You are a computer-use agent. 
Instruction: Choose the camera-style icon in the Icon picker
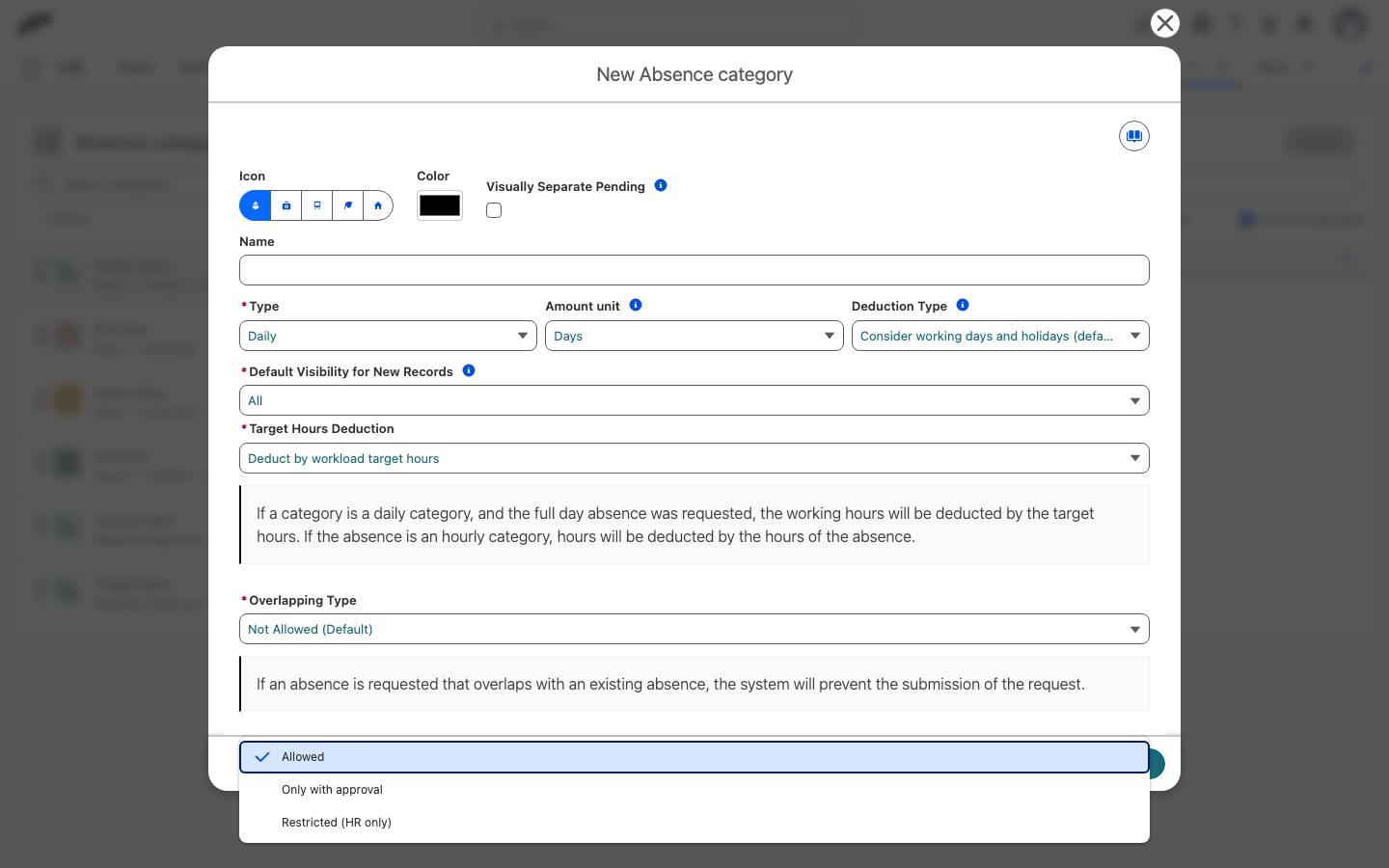coord(286,205)
